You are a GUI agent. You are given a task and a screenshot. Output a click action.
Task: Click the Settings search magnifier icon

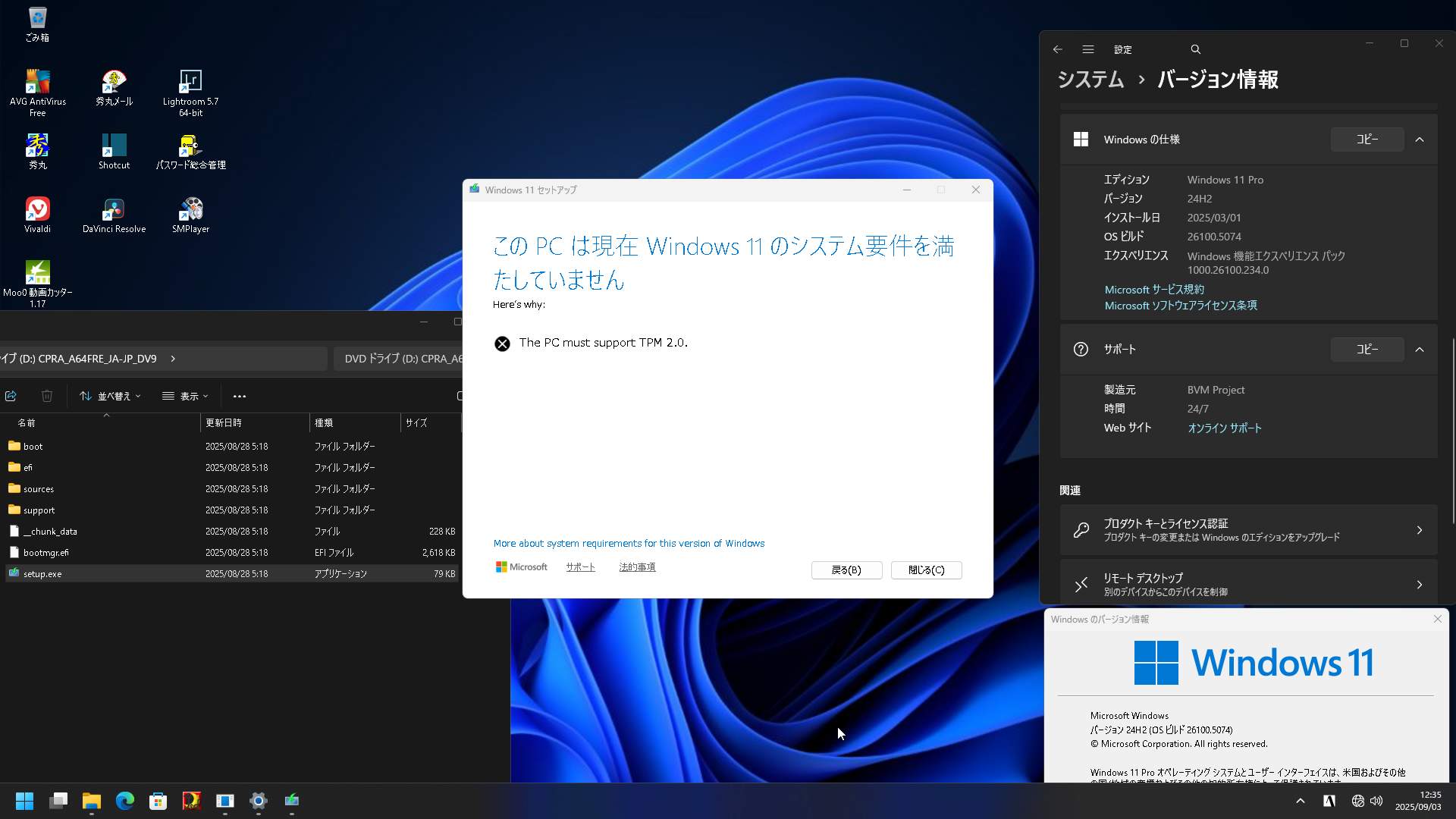tap(1196, 49)
